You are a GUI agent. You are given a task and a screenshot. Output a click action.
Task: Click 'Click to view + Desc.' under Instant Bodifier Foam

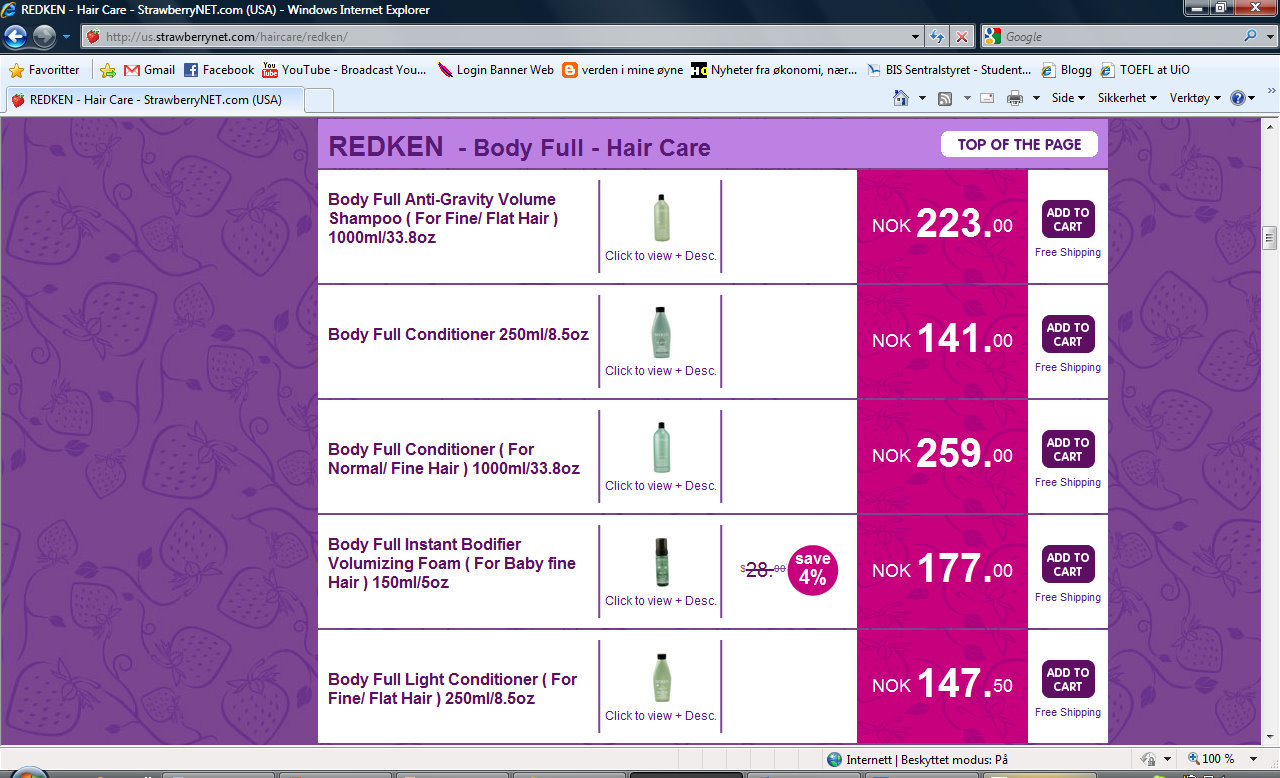pos(661,601)
